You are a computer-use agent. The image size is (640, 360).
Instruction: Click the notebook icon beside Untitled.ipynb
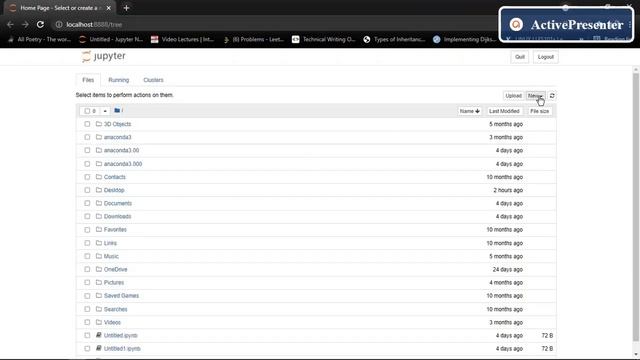99,335
